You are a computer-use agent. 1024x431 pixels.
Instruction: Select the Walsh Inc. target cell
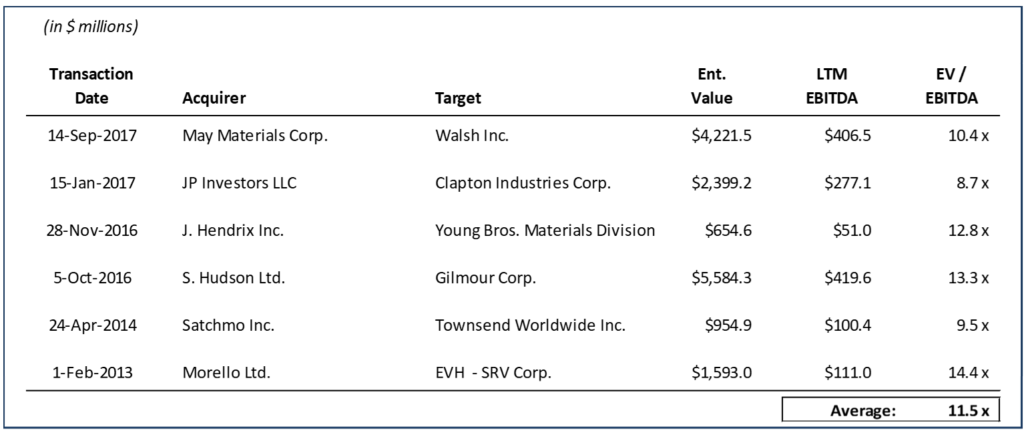tap(472, 136)
